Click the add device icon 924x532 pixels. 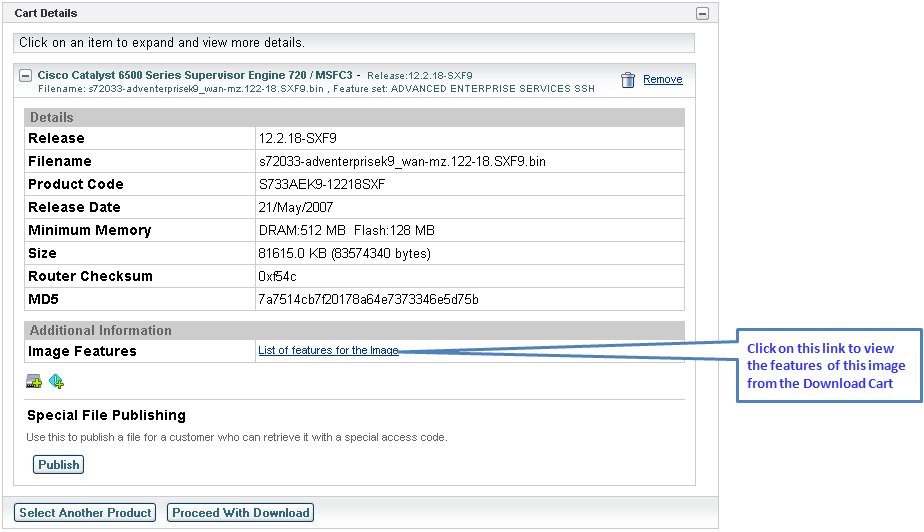coord(34,381)
